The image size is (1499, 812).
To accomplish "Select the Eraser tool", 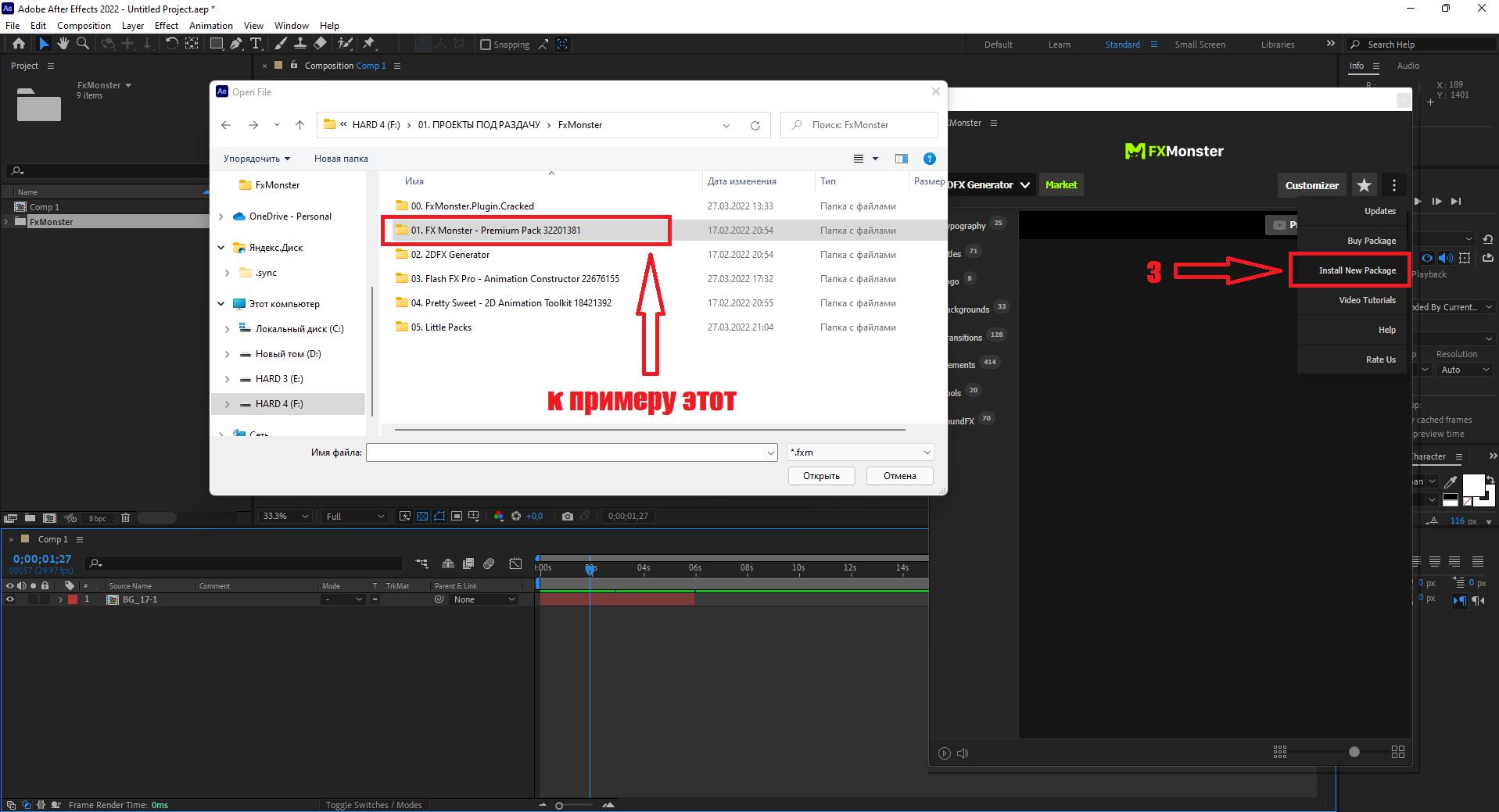I will [320, 44].
